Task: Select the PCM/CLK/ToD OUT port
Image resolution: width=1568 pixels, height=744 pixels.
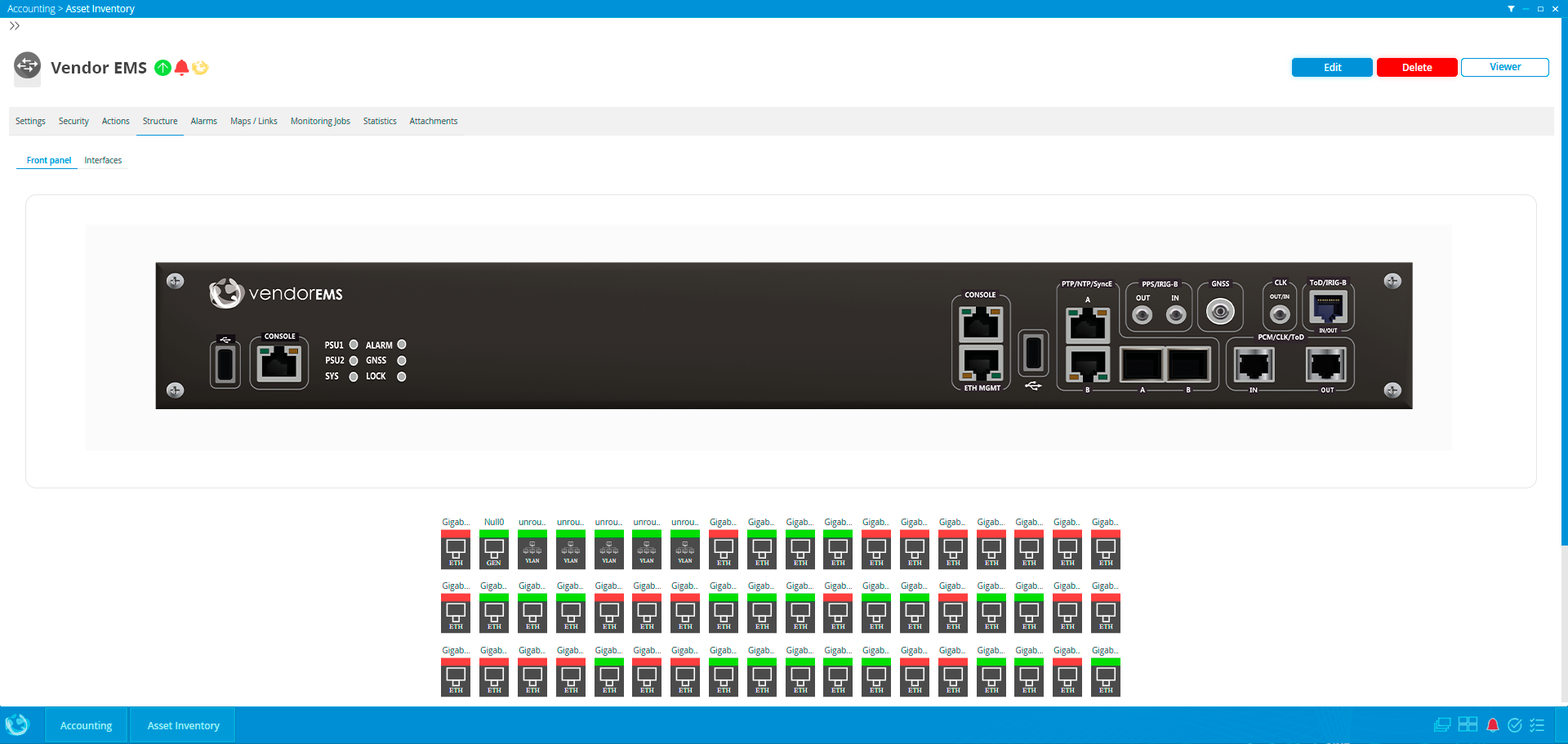Action: pos(1326,364)
